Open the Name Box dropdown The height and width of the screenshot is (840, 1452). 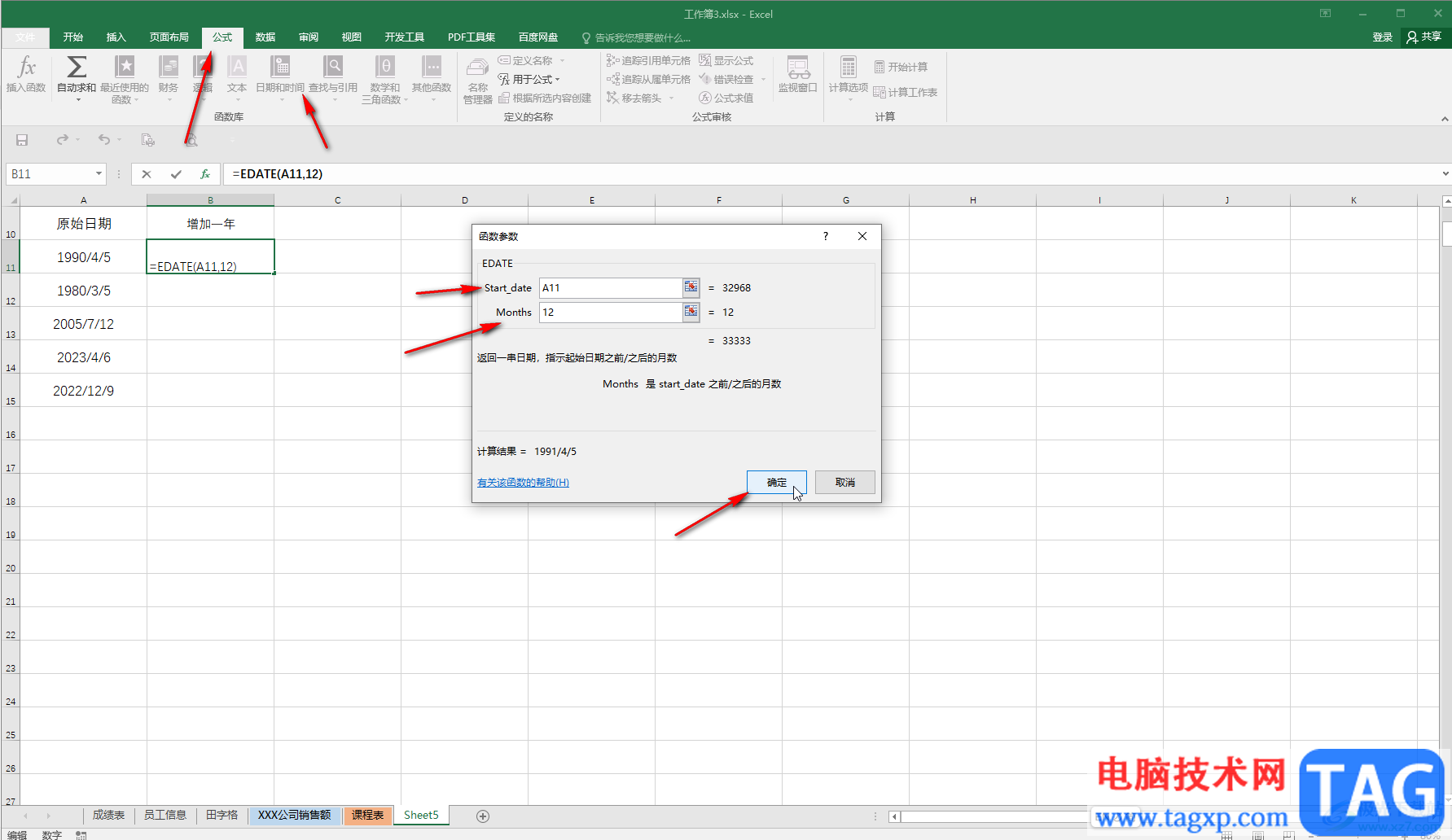coord(99,173)
